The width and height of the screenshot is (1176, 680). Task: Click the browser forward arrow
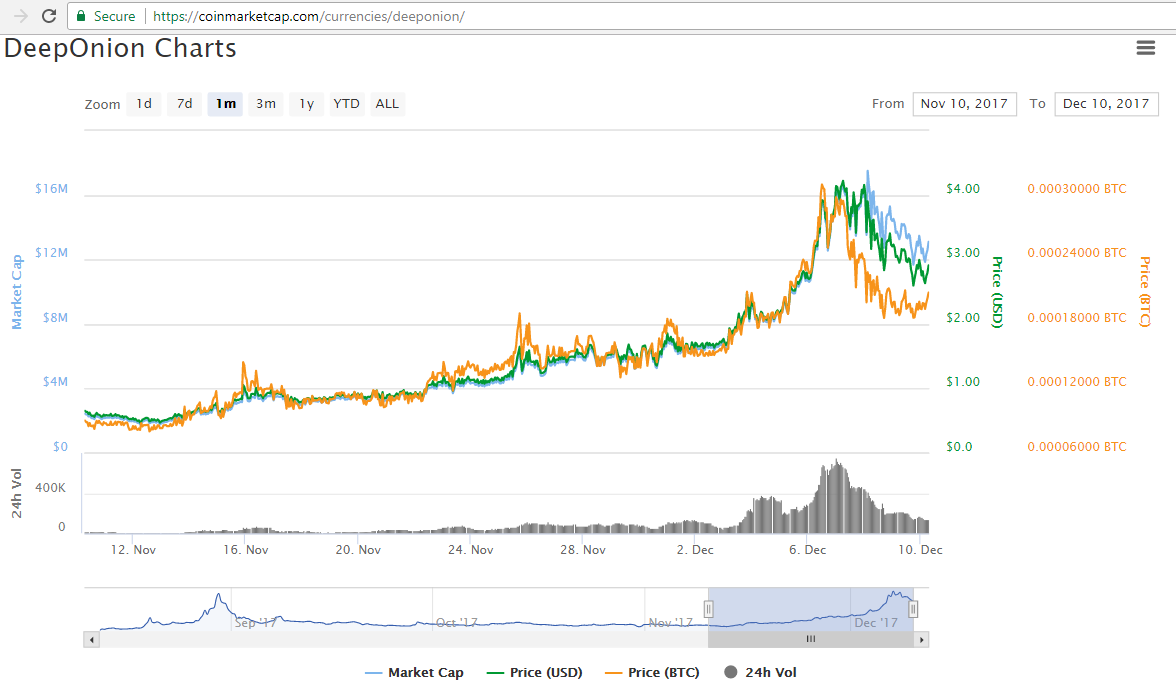pyautogui.click(x=20, y=16)
